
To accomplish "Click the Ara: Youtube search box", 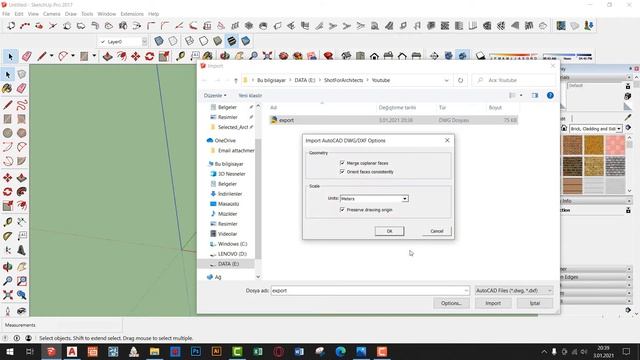I will (513, 80).
